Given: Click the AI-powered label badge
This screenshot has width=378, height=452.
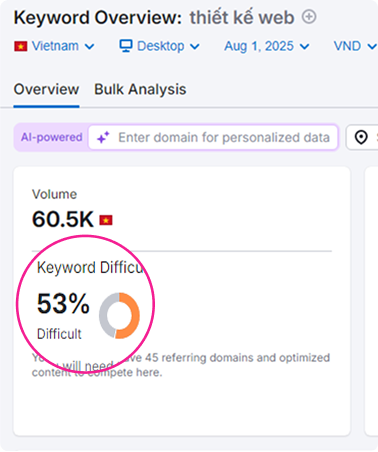Looking at the screenshot, I should [x=52, y=137].
